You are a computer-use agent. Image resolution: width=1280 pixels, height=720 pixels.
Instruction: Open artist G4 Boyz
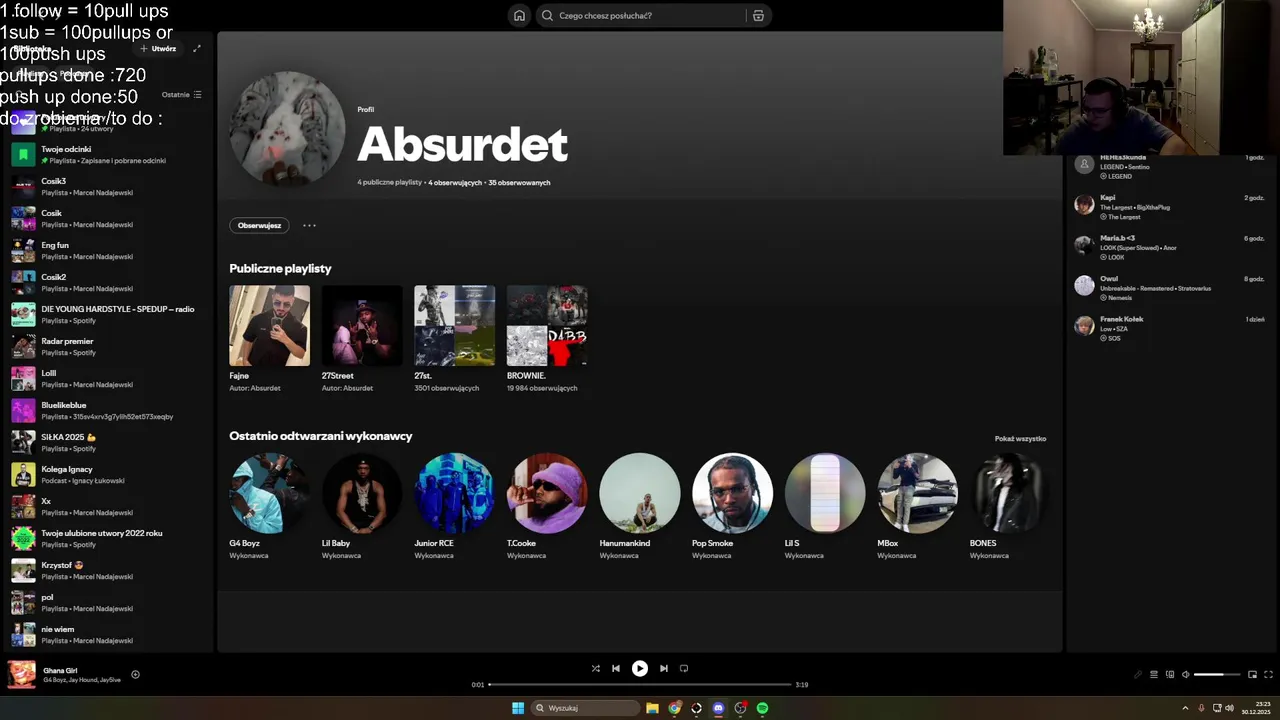pyautogui.click(x=269, y=506)
